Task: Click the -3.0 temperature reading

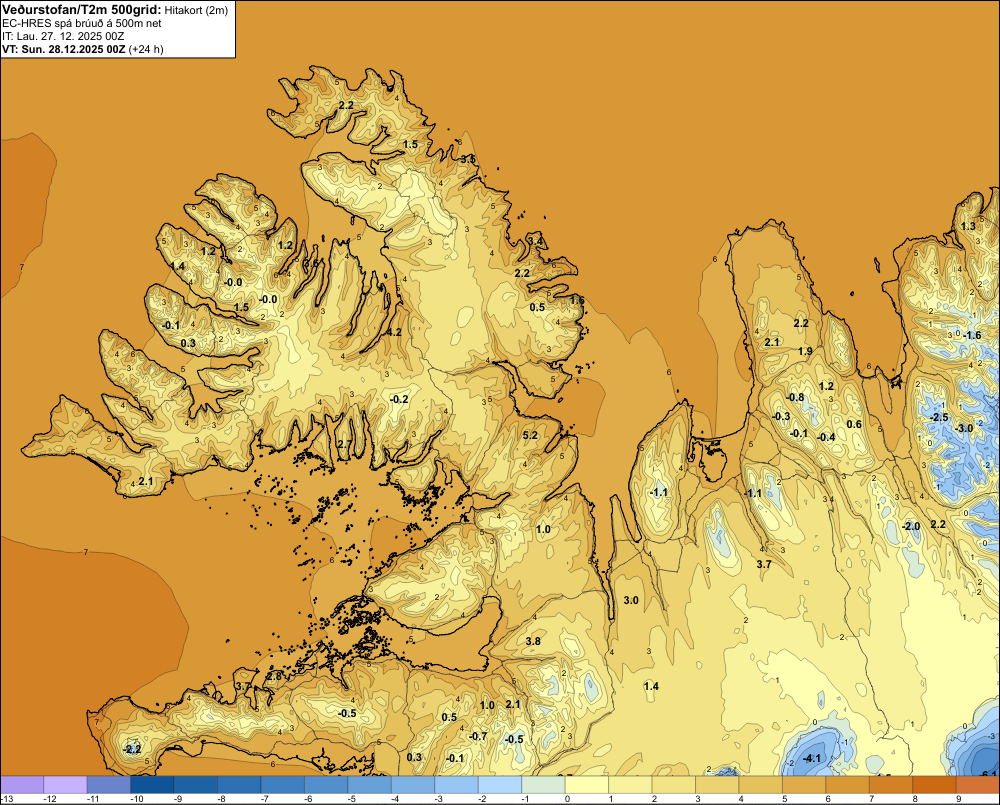Action: click(x=964, y=428)
